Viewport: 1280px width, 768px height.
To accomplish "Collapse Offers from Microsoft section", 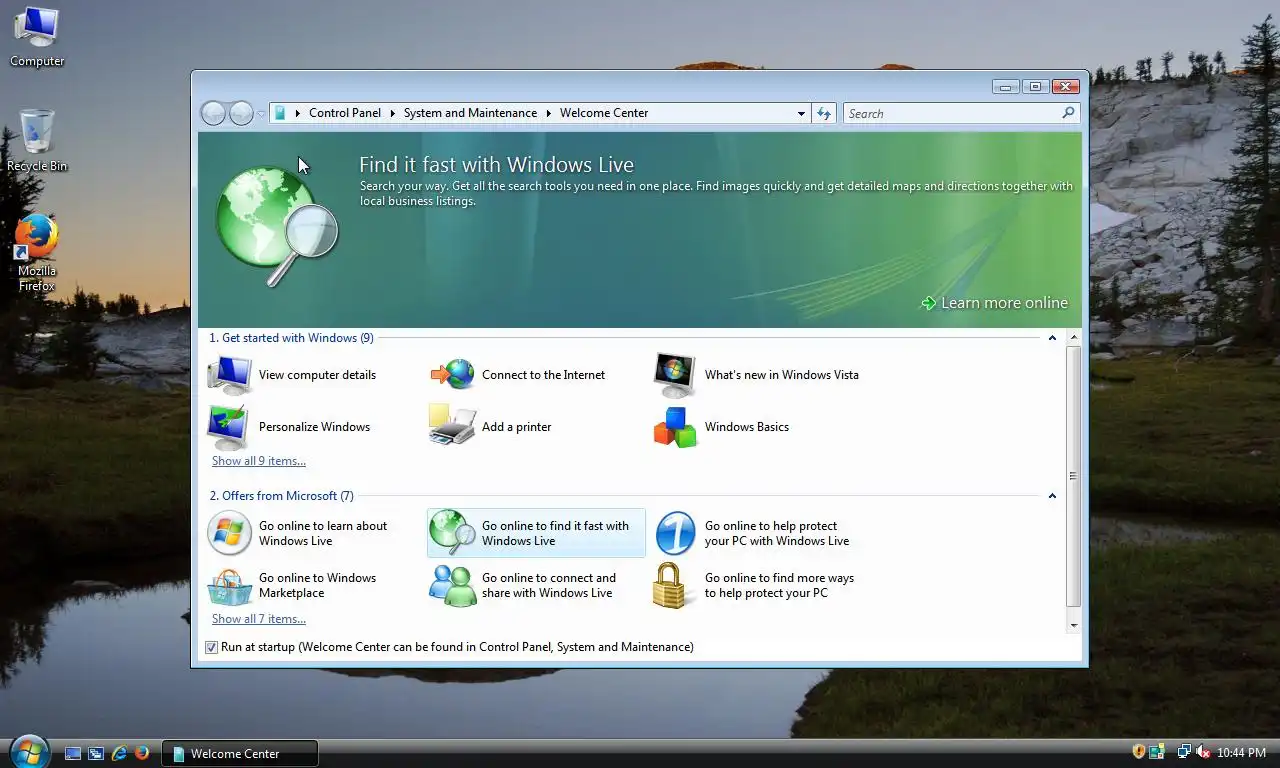I will click(1052, 496).
